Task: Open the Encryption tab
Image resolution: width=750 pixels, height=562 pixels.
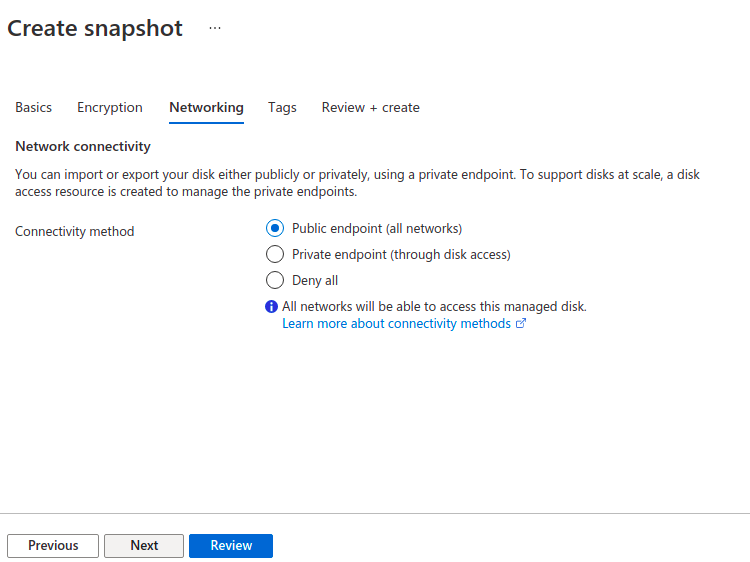Action: point(110,107)
